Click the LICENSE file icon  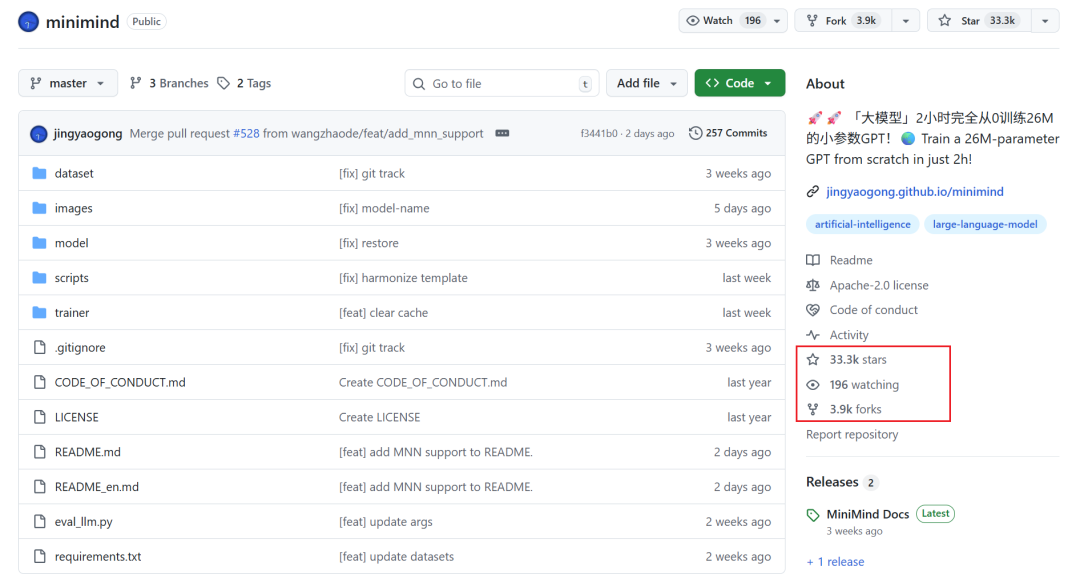(40, 417)
